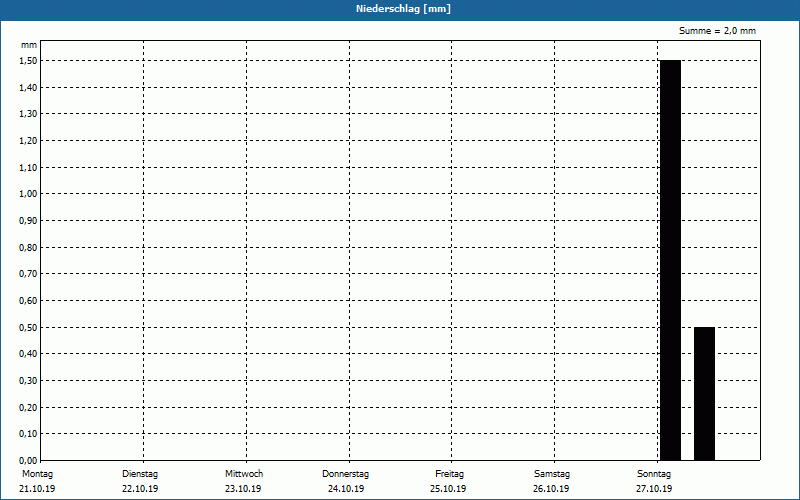Click the 0,40 y-axis value
800x500 pixels.
click(28, 354)
